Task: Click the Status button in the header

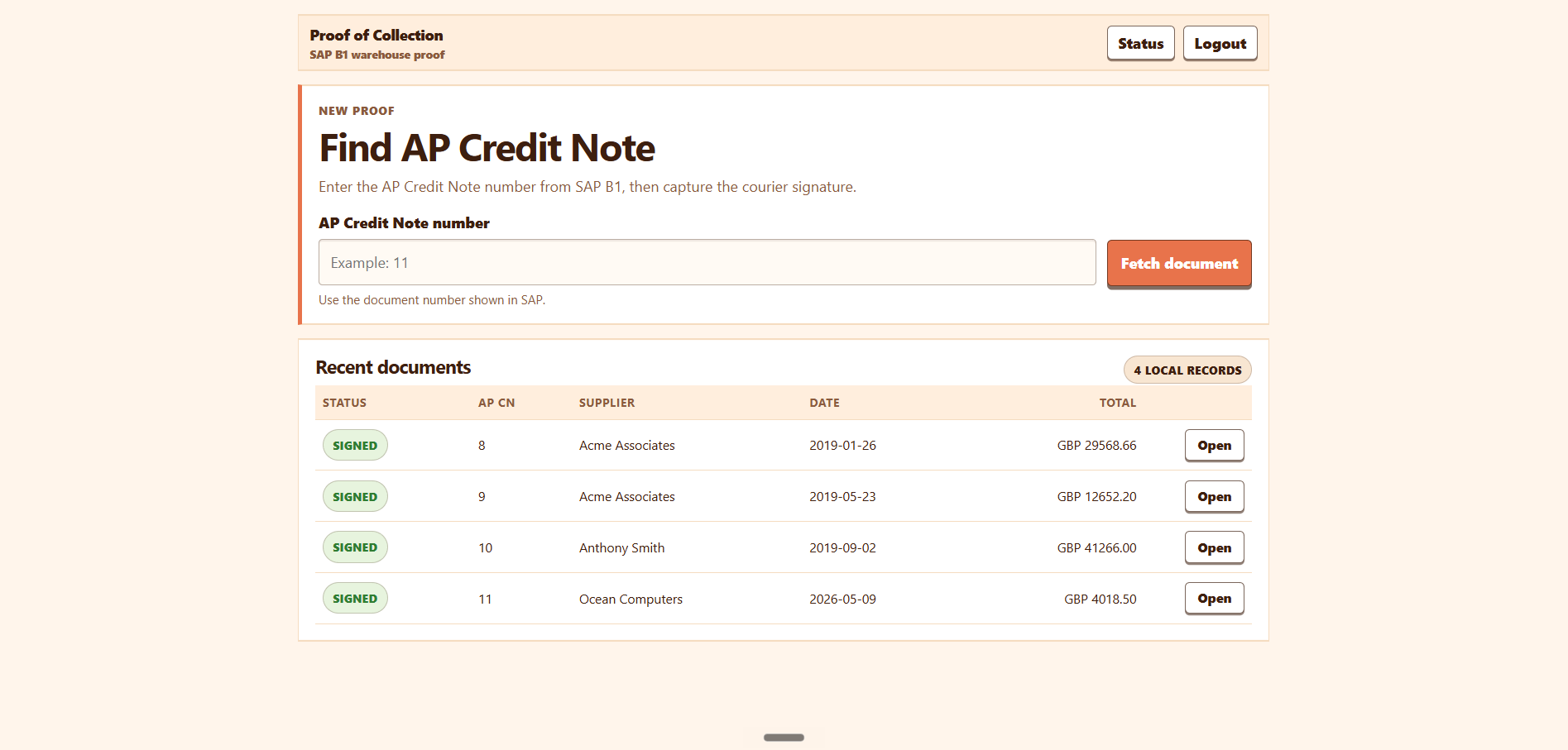Action: coord(1140,44)
